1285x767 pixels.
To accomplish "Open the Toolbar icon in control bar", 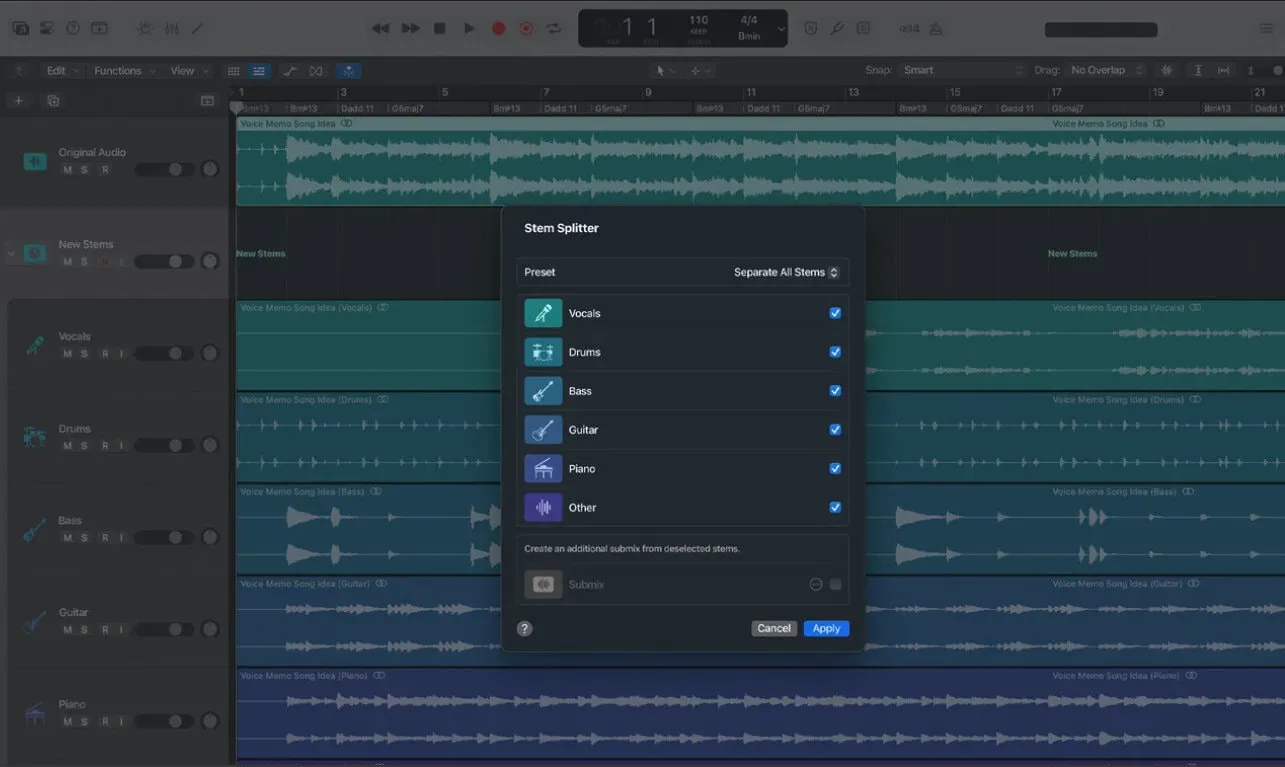I will tap(99, 28).
